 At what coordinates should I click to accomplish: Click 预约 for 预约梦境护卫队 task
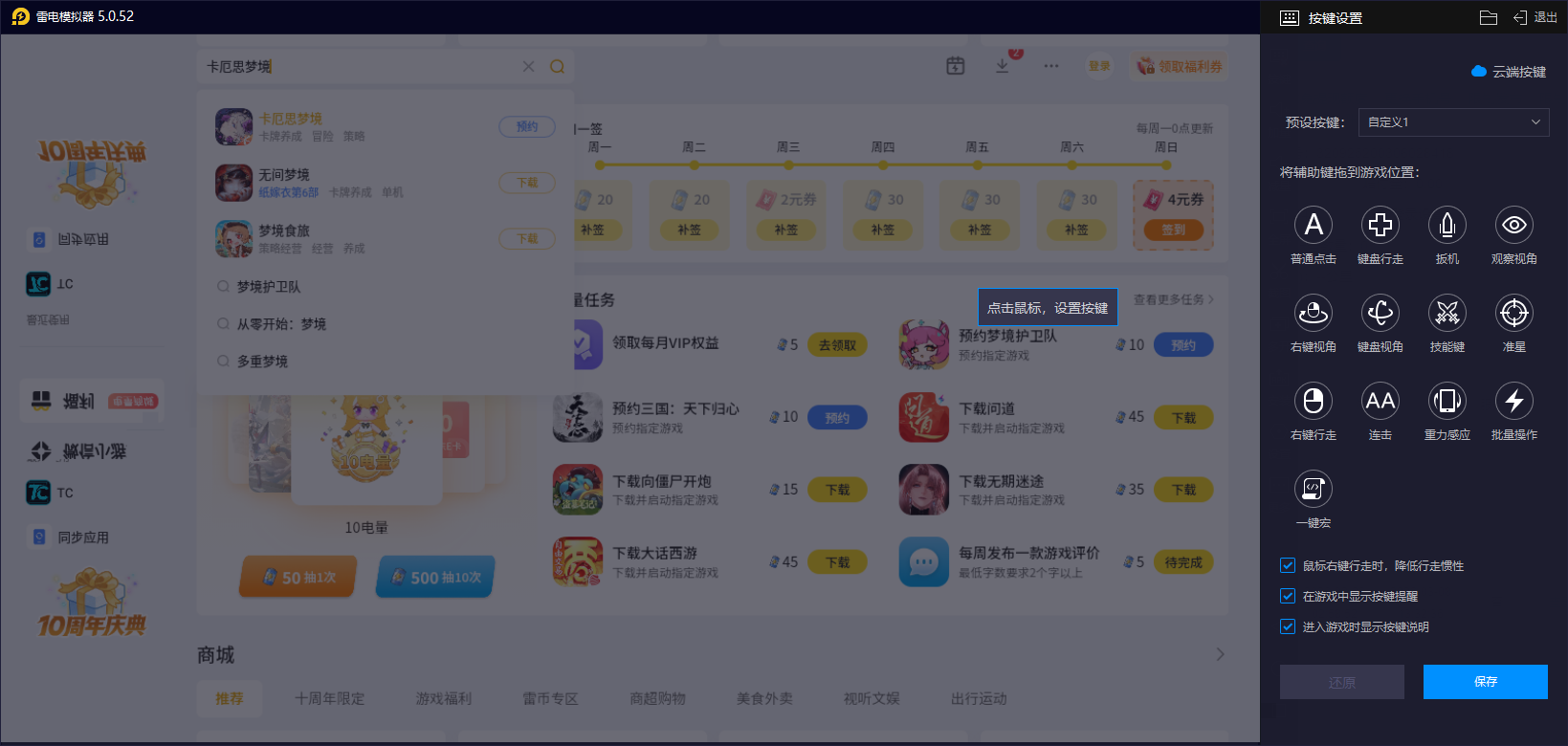(x=1183, y=345)
